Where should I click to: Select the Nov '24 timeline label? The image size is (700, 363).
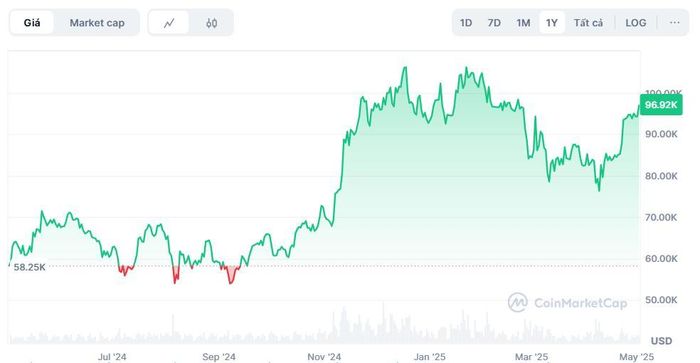(x=324, y=357)
